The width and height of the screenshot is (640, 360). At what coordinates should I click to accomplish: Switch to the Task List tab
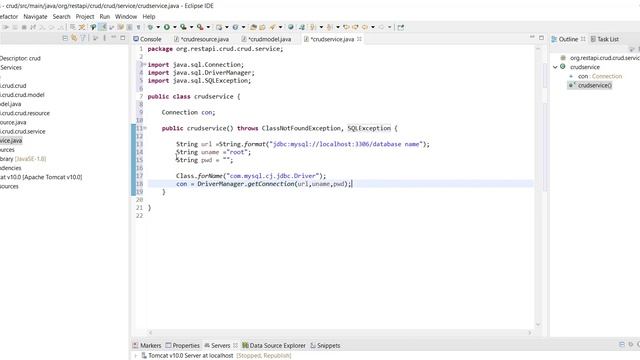pyautogui.click(x=604, y=39)
